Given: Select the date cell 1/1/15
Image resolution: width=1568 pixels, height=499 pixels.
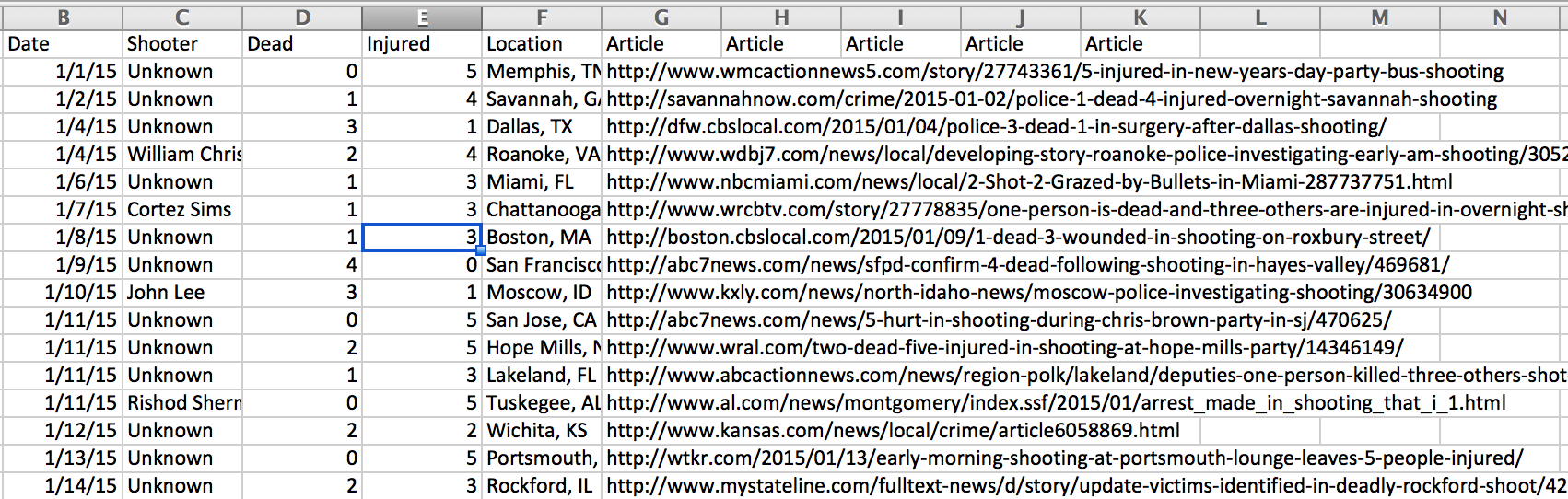Looking at the screenshot, I should (63, 72).
